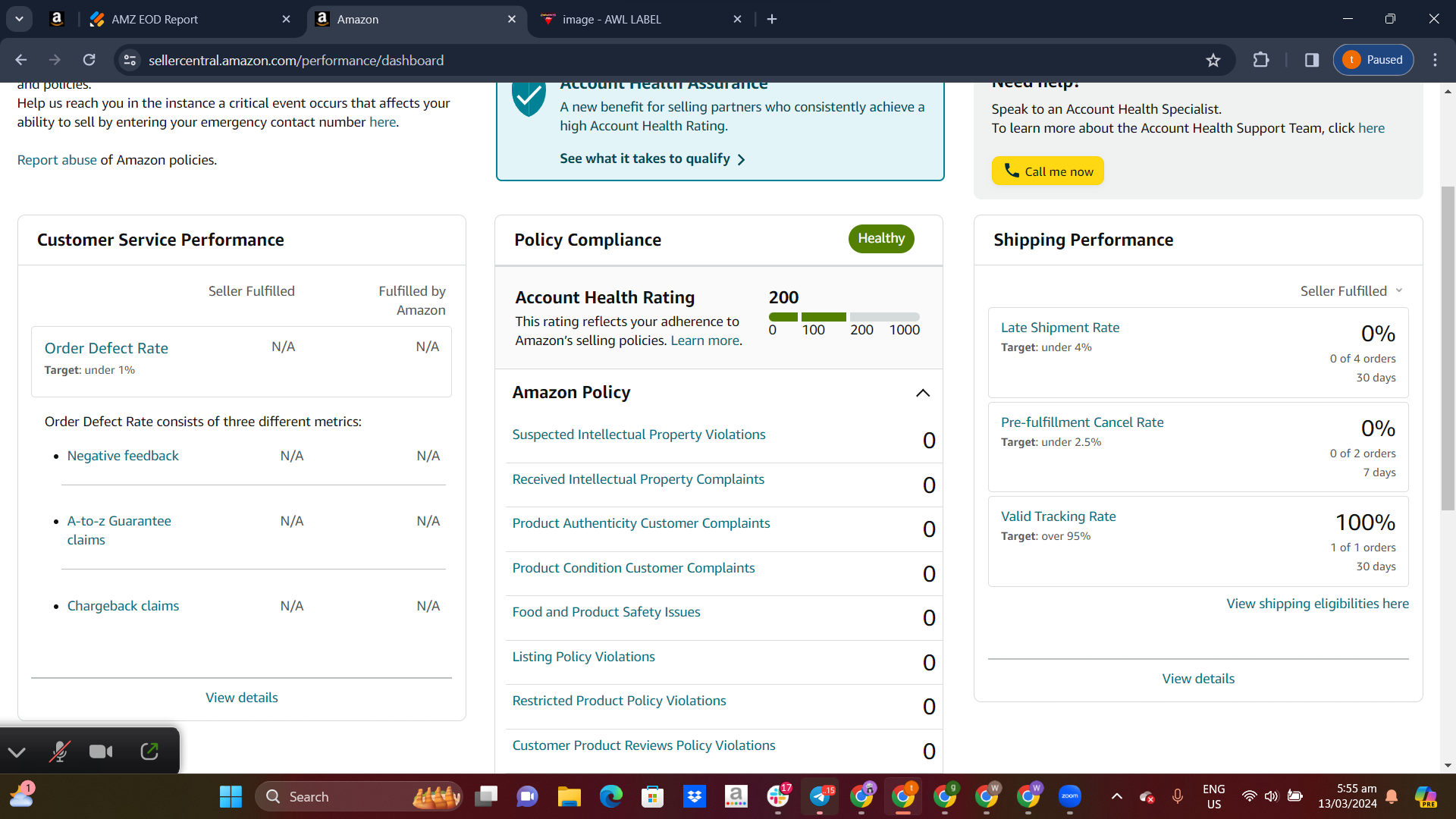The height and width of the screenshot is (819, 1456).
Task: Open Microsoft Store from the taskbar
Action: click(x=652, y=796)
